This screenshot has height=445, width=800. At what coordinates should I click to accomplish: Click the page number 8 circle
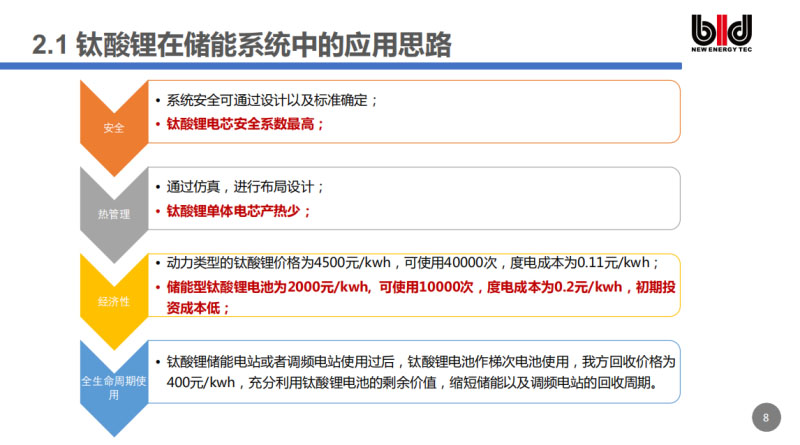pos(765,417)
